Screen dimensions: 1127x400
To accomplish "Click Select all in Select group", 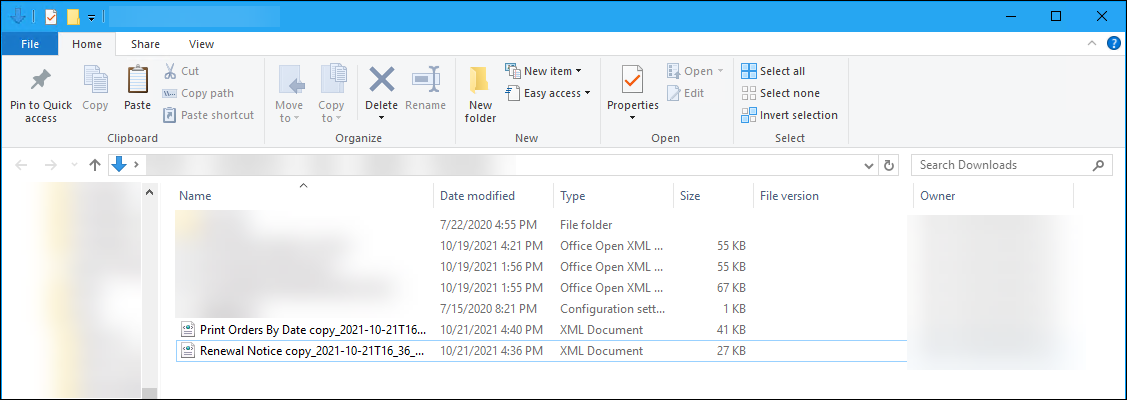I will pos(773,71).
